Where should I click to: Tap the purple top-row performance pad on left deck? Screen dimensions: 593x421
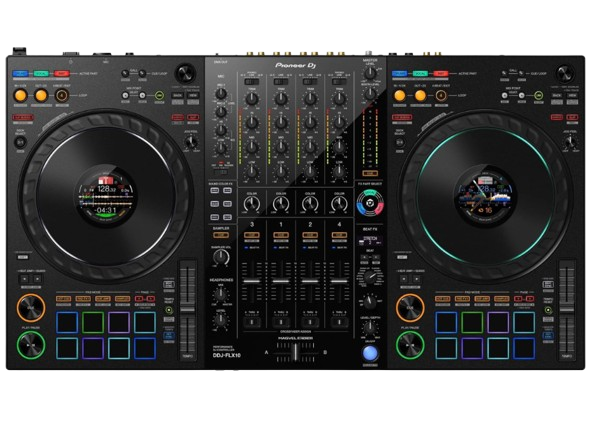coord(119,322)
